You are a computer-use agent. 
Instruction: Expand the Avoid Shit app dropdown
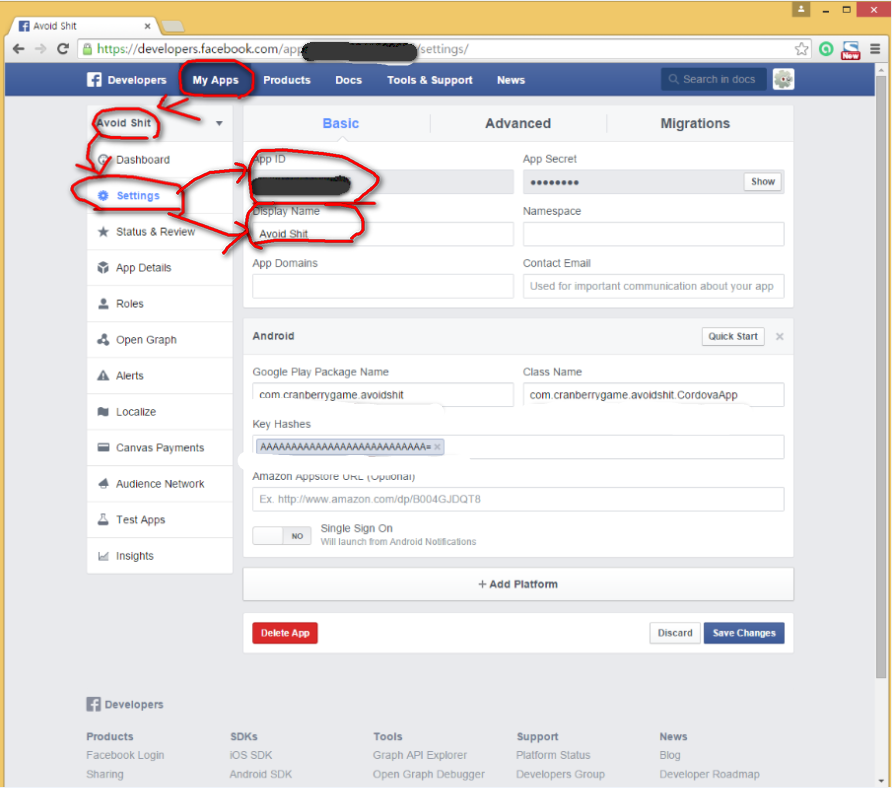219,123
